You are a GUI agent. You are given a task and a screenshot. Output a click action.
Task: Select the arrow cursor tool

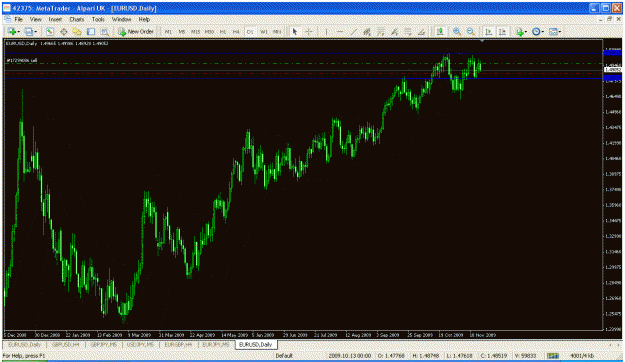tap(295, 31)
